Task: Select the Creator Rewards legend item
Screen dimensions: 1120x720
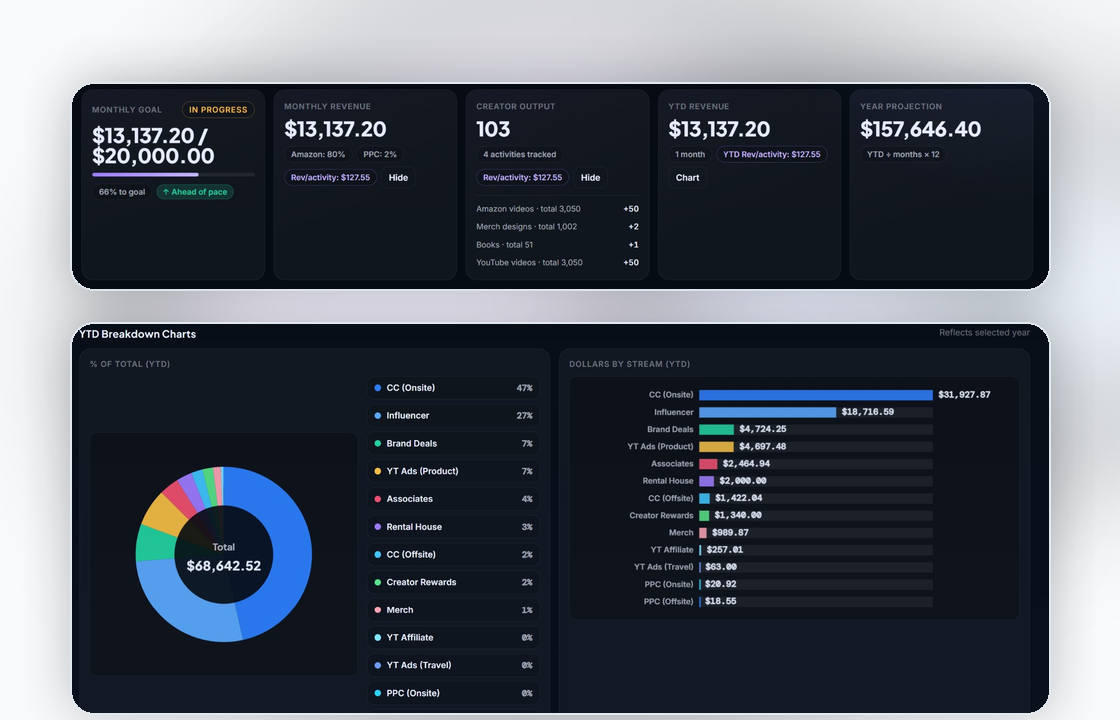Action: [454, 582]
